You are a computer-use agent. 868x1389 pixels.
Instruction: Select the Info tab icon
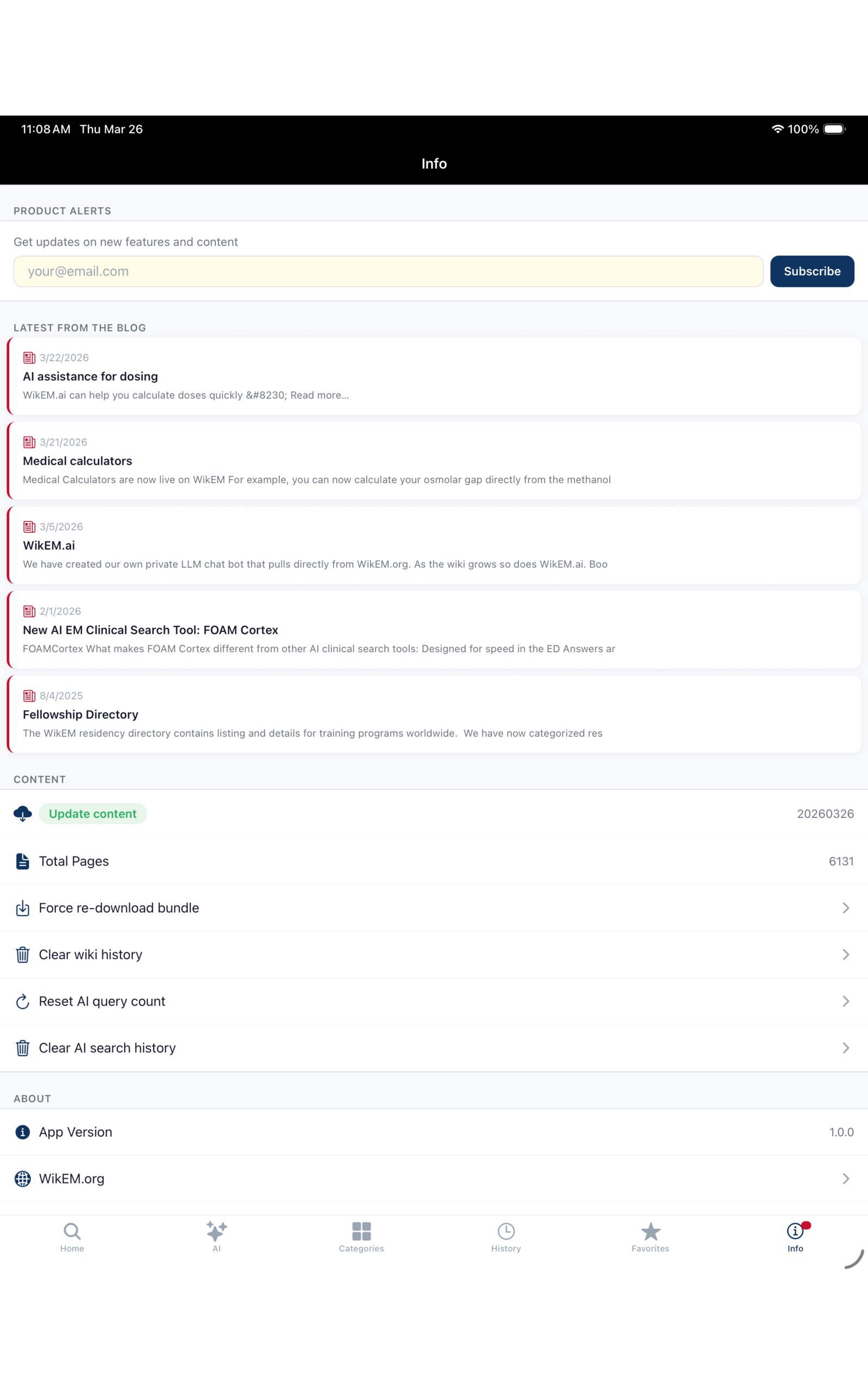tap(795, 1231)
